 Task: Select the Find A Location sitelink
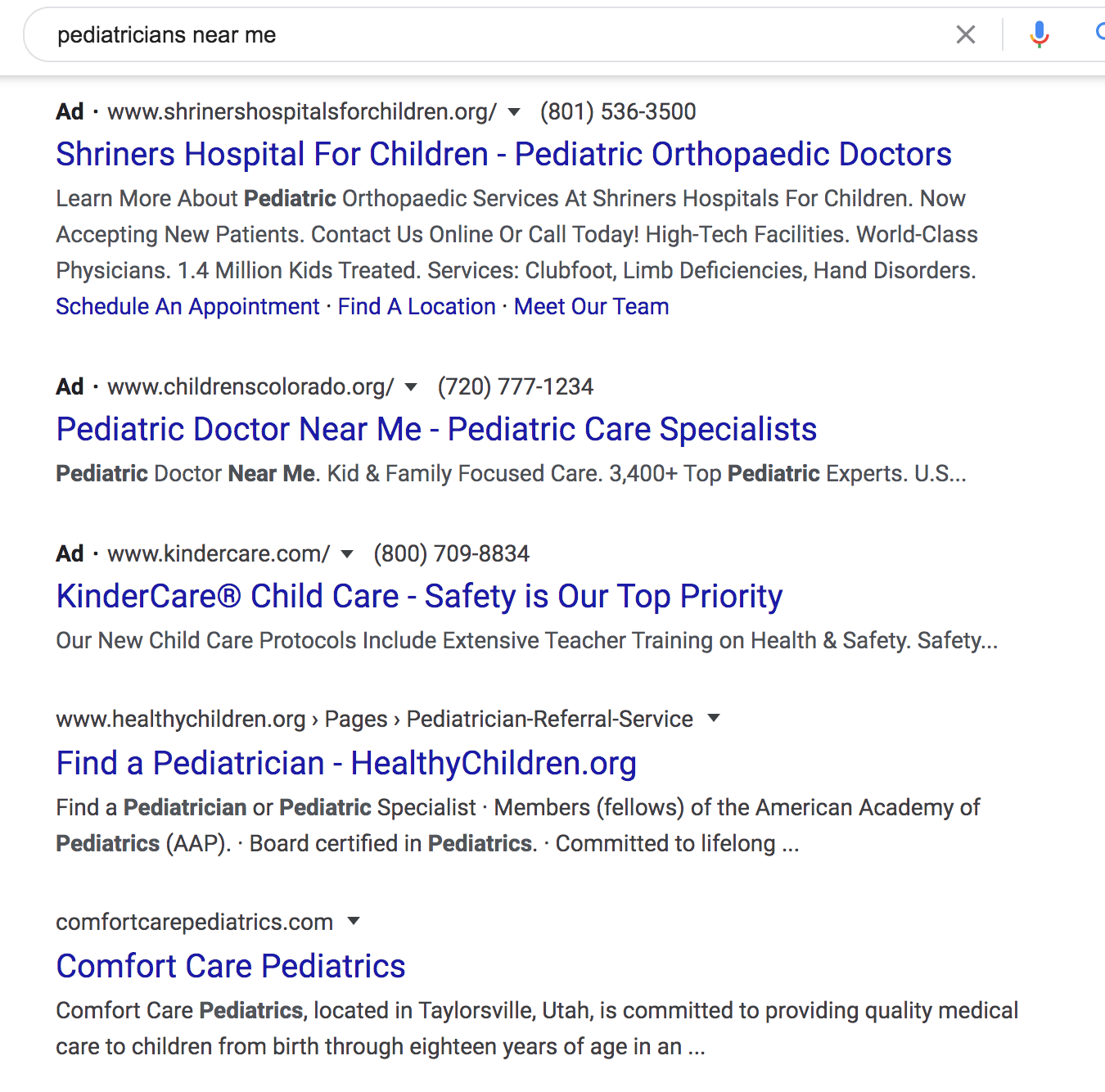pyautogui.click(x=416, y=306)
